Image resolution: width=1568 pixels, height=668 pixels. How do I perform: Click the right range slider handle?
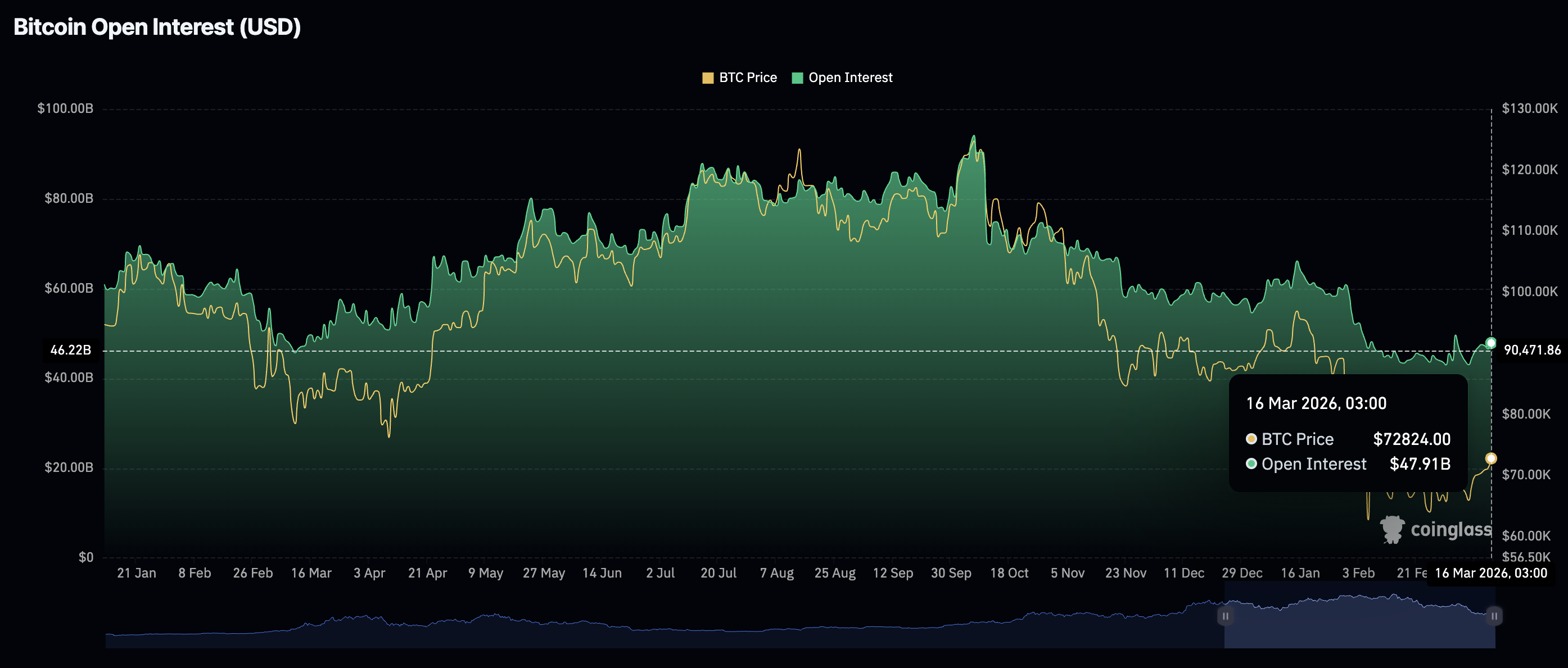(x=1494, y=616)
